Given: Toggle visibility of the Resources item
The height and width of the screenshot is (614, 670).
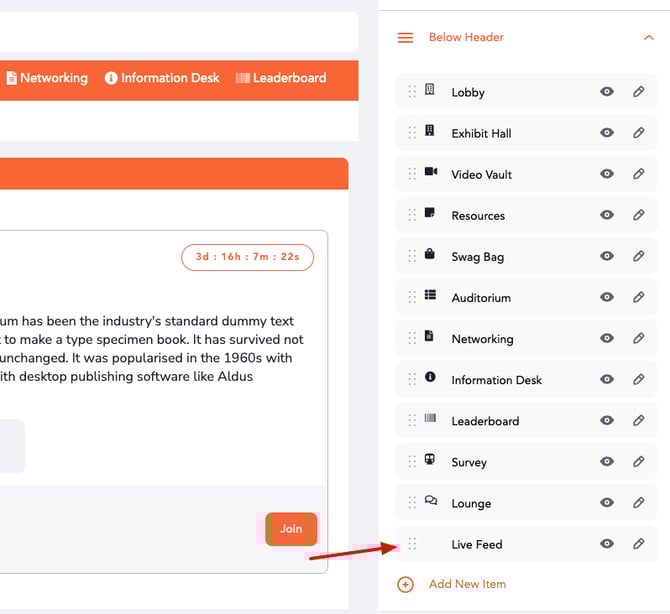Looking at the screenshot, I should (607, 215).
